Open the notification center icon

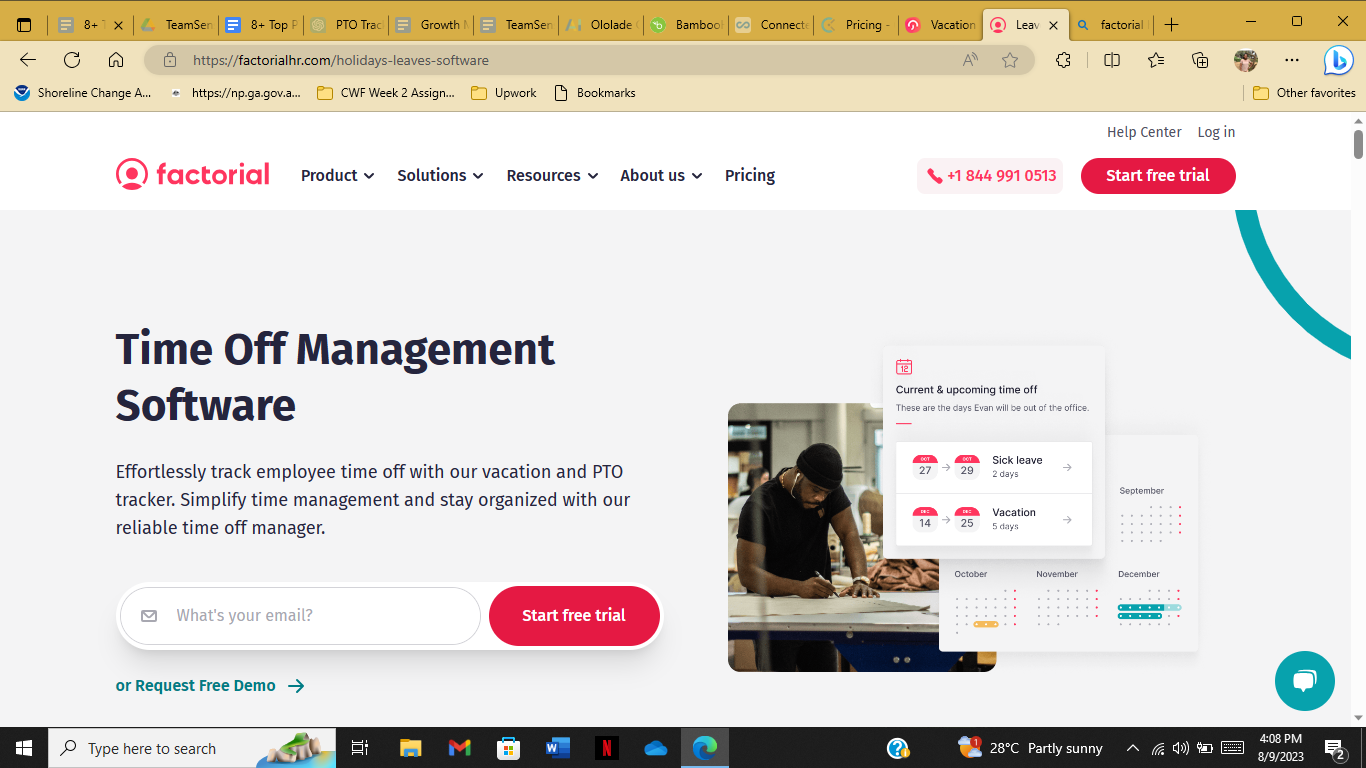[1335, 748]
